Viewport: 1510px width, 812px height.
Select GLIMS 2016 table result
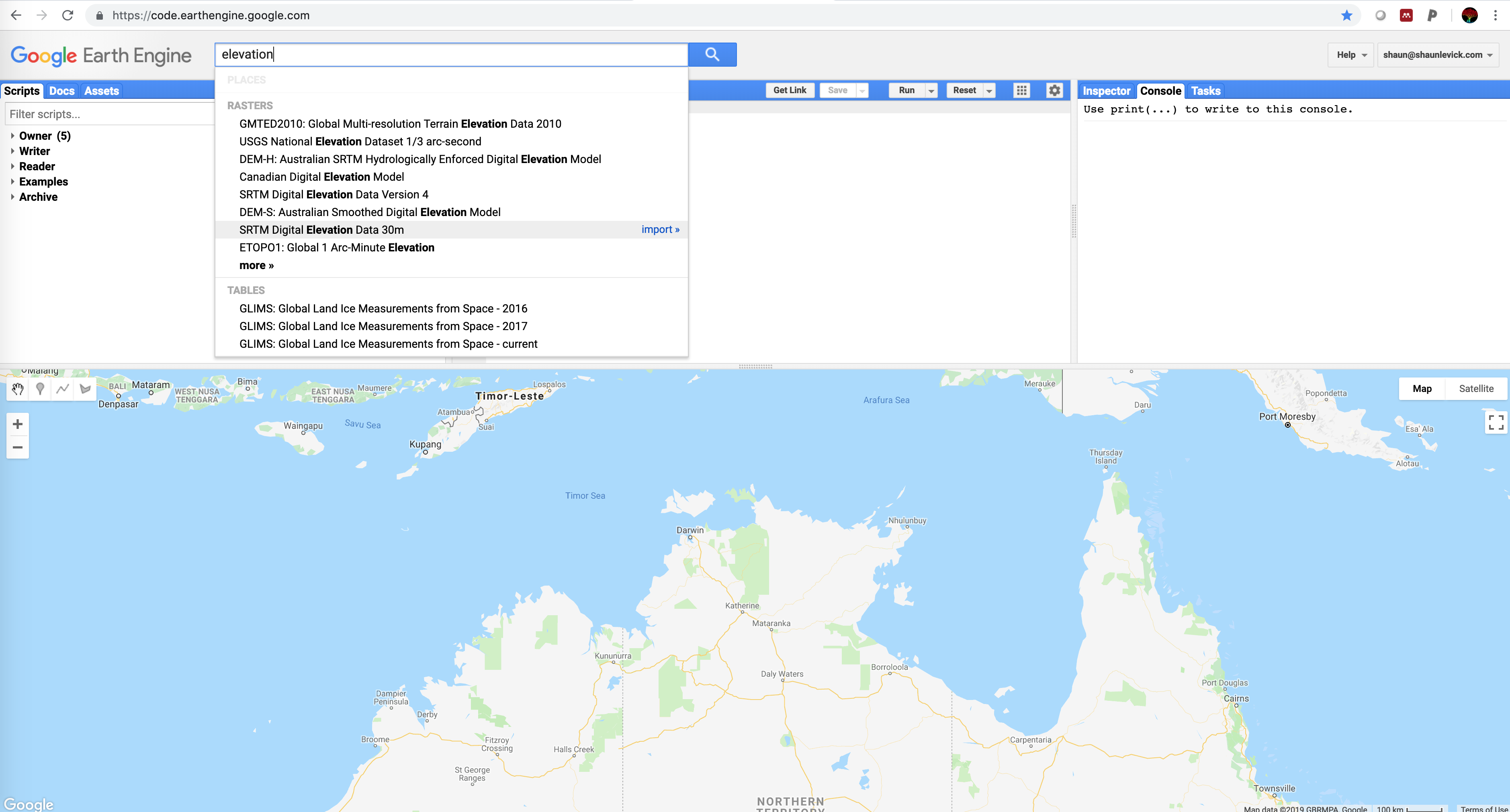451,309
